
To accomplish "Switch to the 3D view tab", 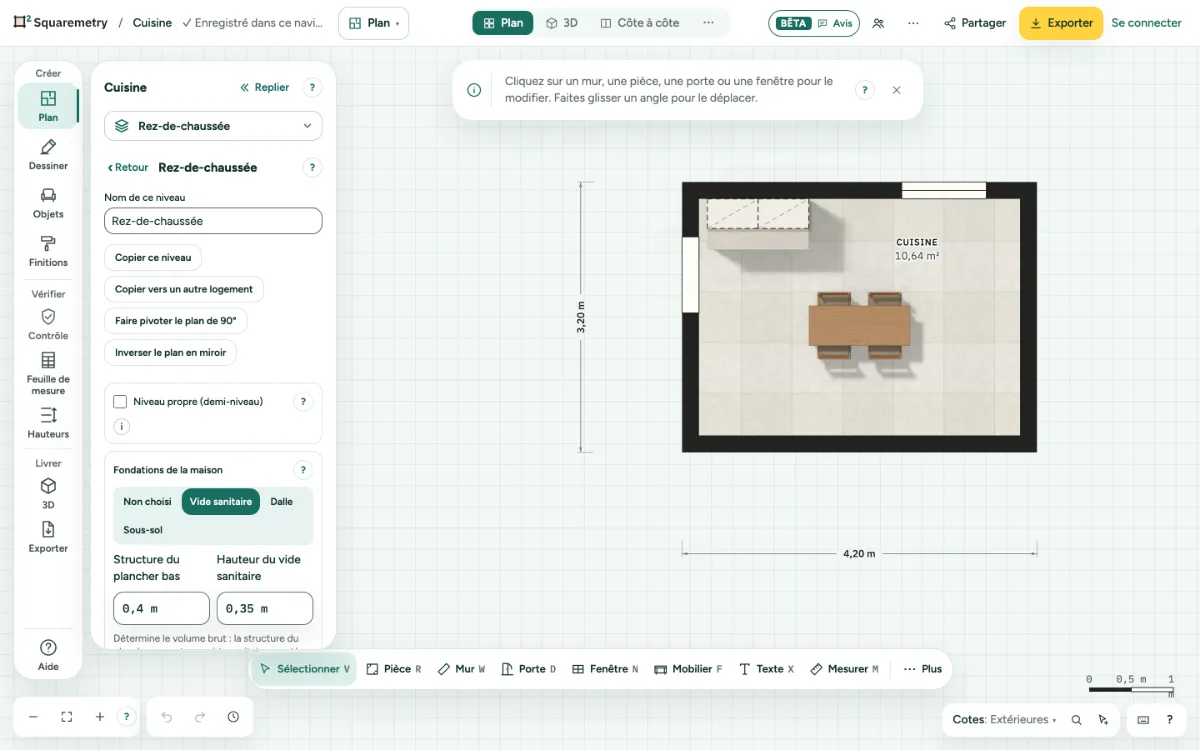I will (561, 23).
